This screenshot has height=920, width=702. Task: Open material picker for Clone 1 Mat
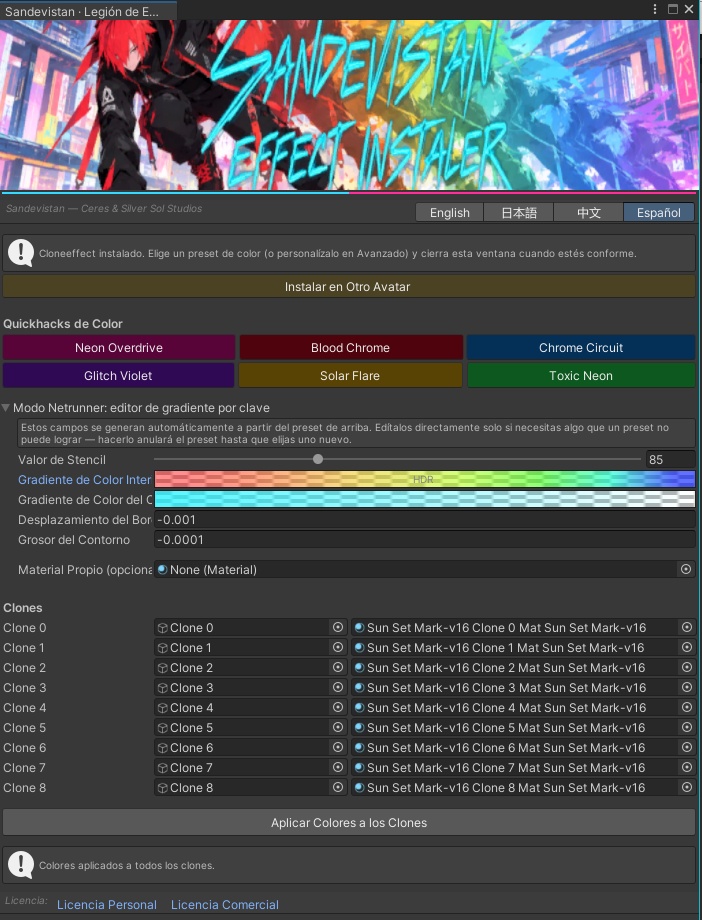click(x=687, y=647)
